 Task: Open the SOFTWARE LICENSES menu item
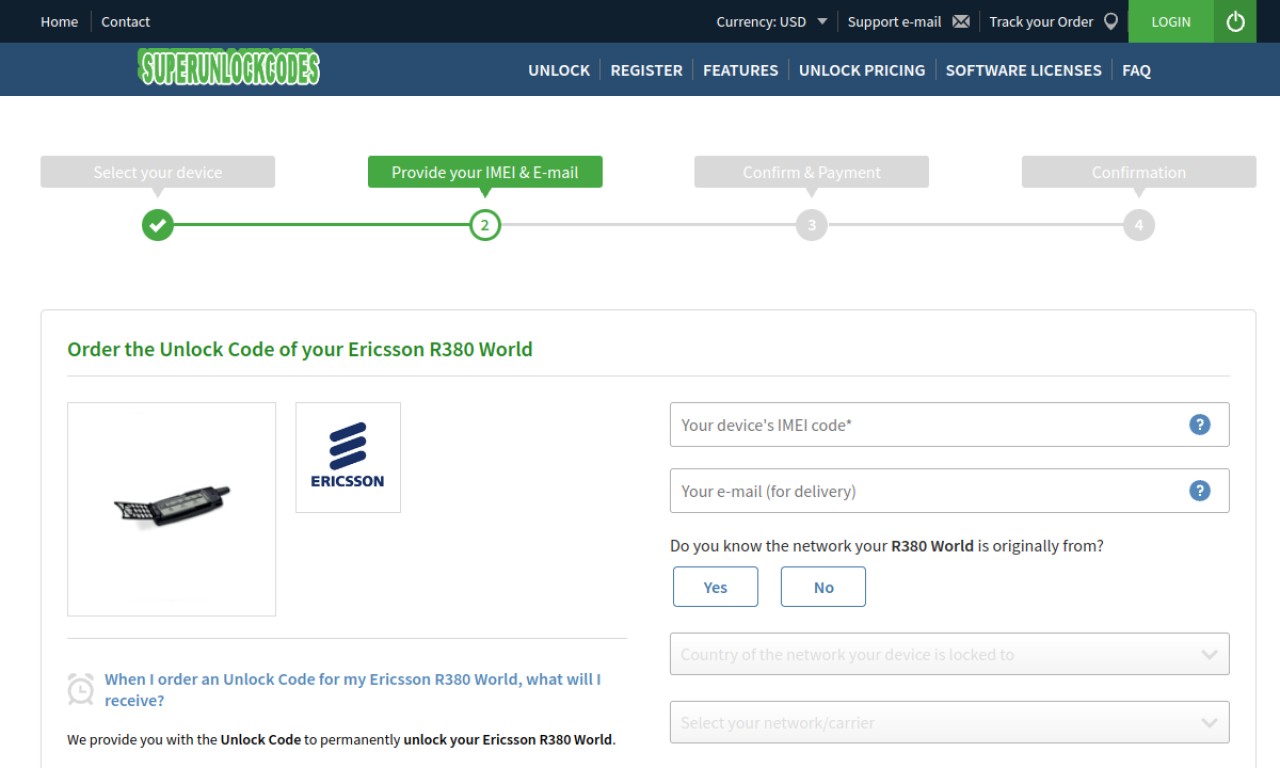coord(1023,70)
